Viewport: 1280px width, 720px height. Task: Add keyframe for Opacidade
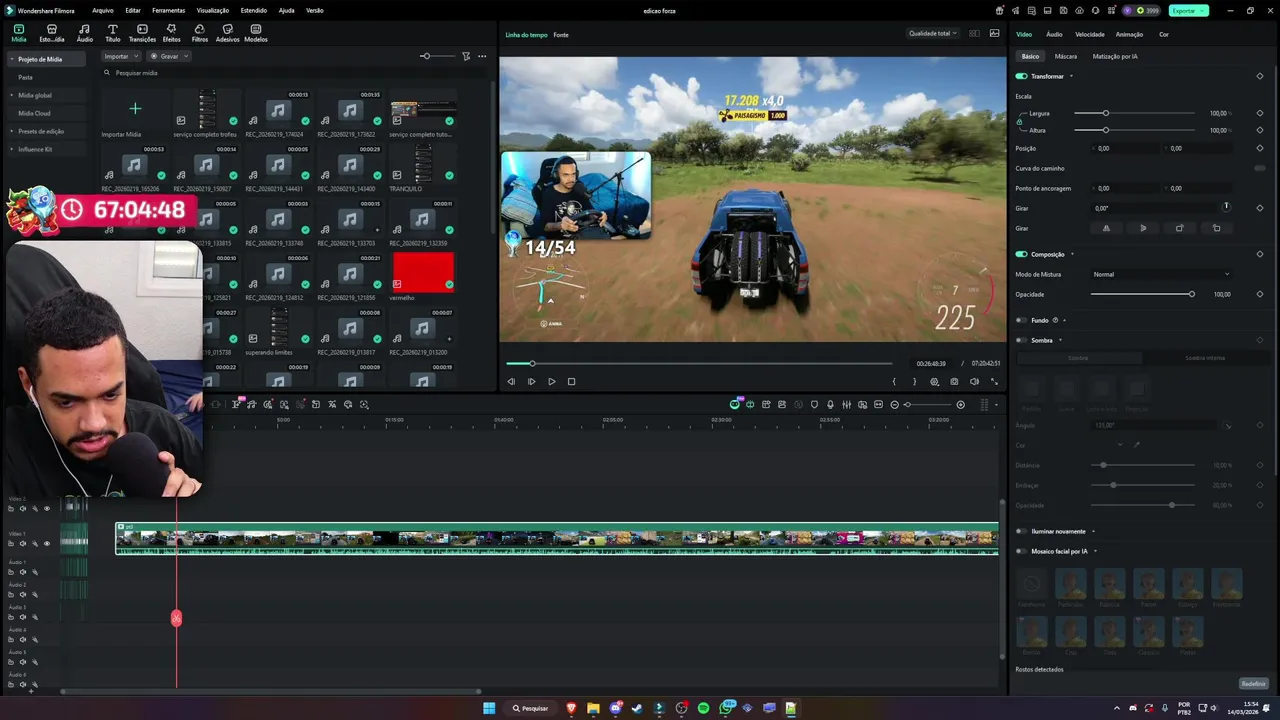coord(1259,294)
